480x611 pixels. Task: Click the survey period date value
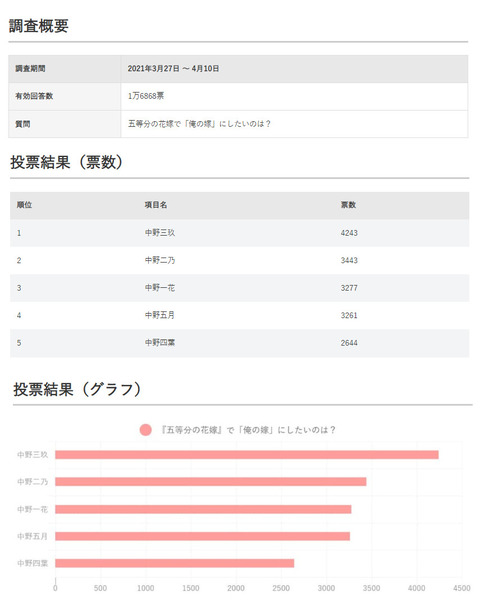173,69
